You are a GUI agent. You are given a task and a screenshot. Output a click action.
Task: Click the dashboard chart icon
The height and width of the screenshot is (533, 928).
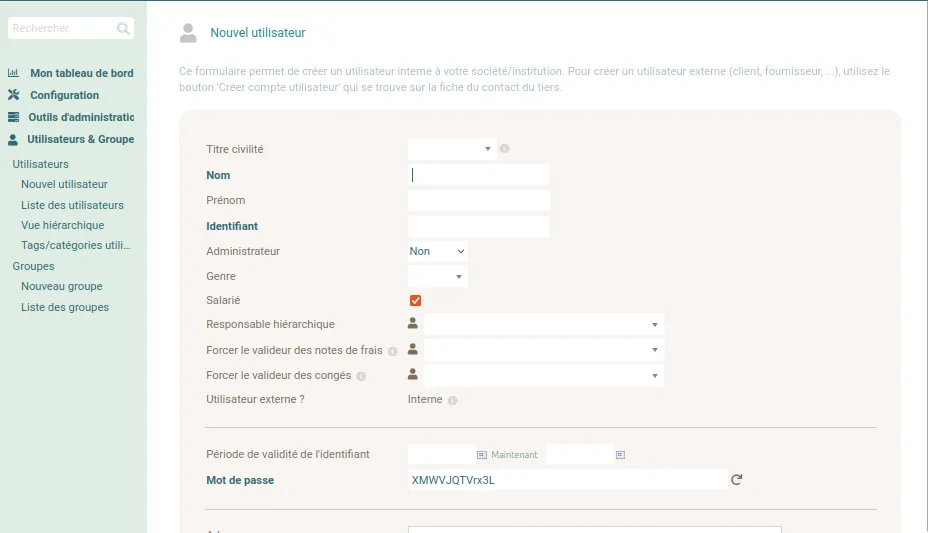13,73
